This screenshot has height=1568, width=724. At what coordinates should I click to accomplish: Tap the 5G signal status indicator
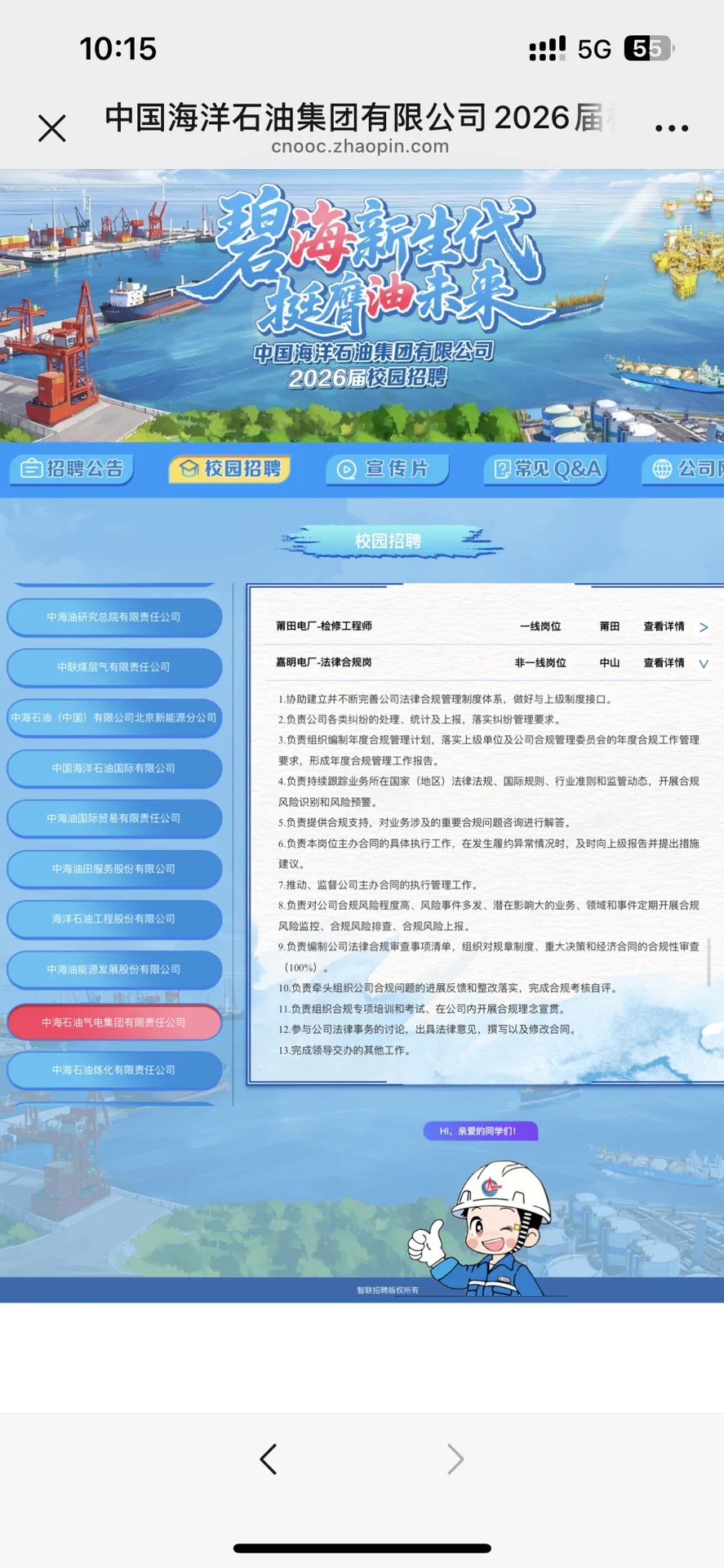pyautogui.click(x=594, y=50)
